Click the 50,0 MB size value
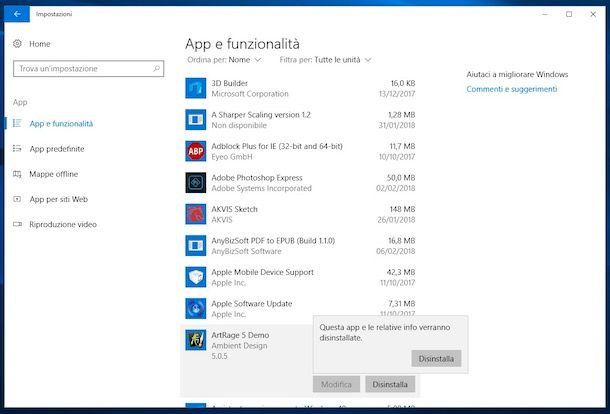 (401, 178)
